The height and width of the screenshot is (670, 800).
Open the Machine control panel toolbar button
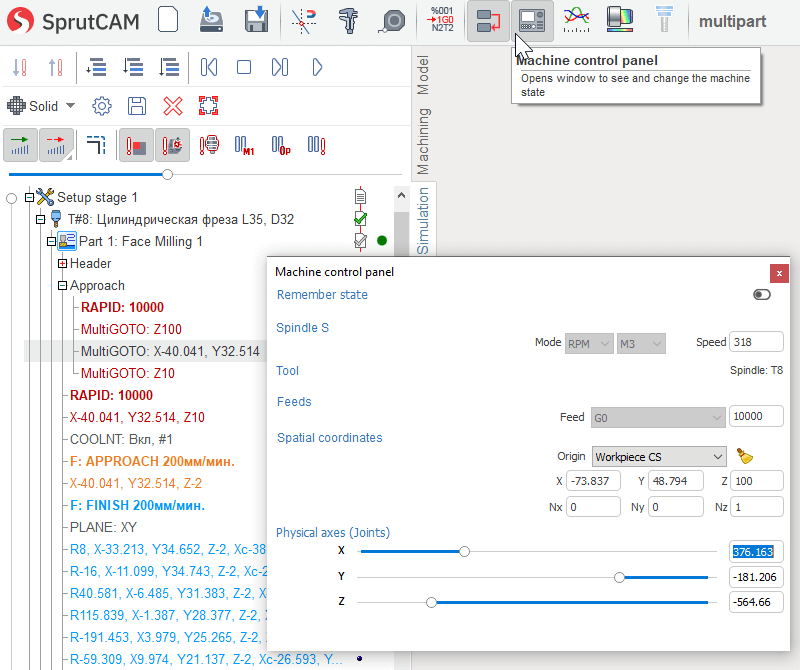tap(532, 20)
